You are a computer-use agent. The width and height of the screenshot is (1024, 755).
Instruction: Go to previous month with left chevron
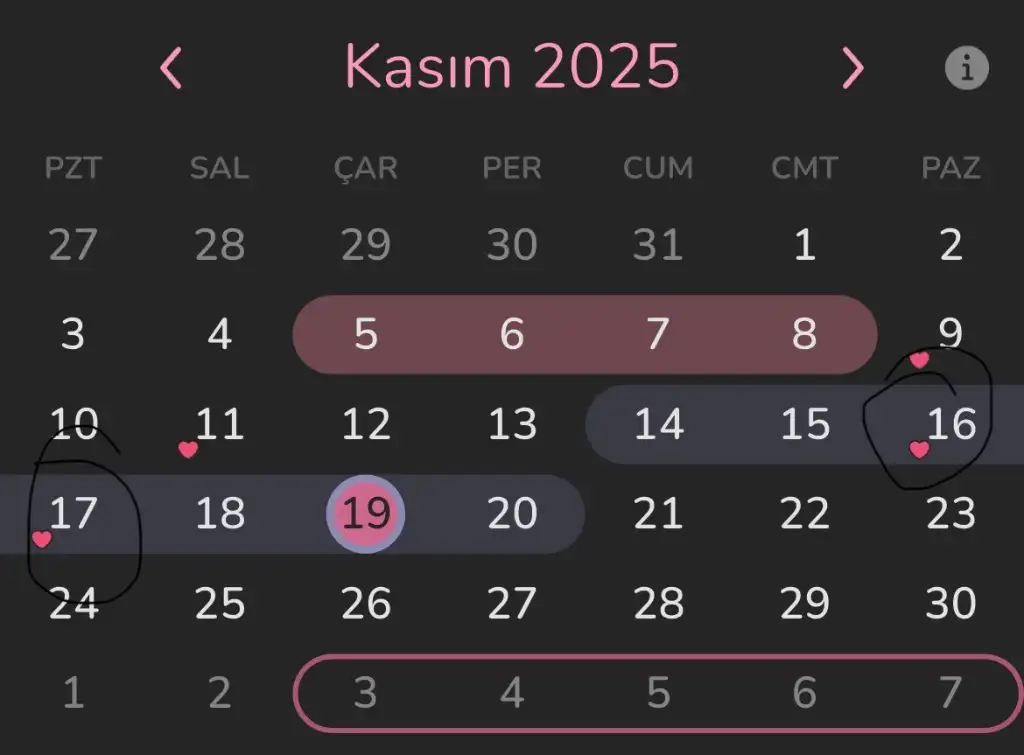[x=172, y=69]
